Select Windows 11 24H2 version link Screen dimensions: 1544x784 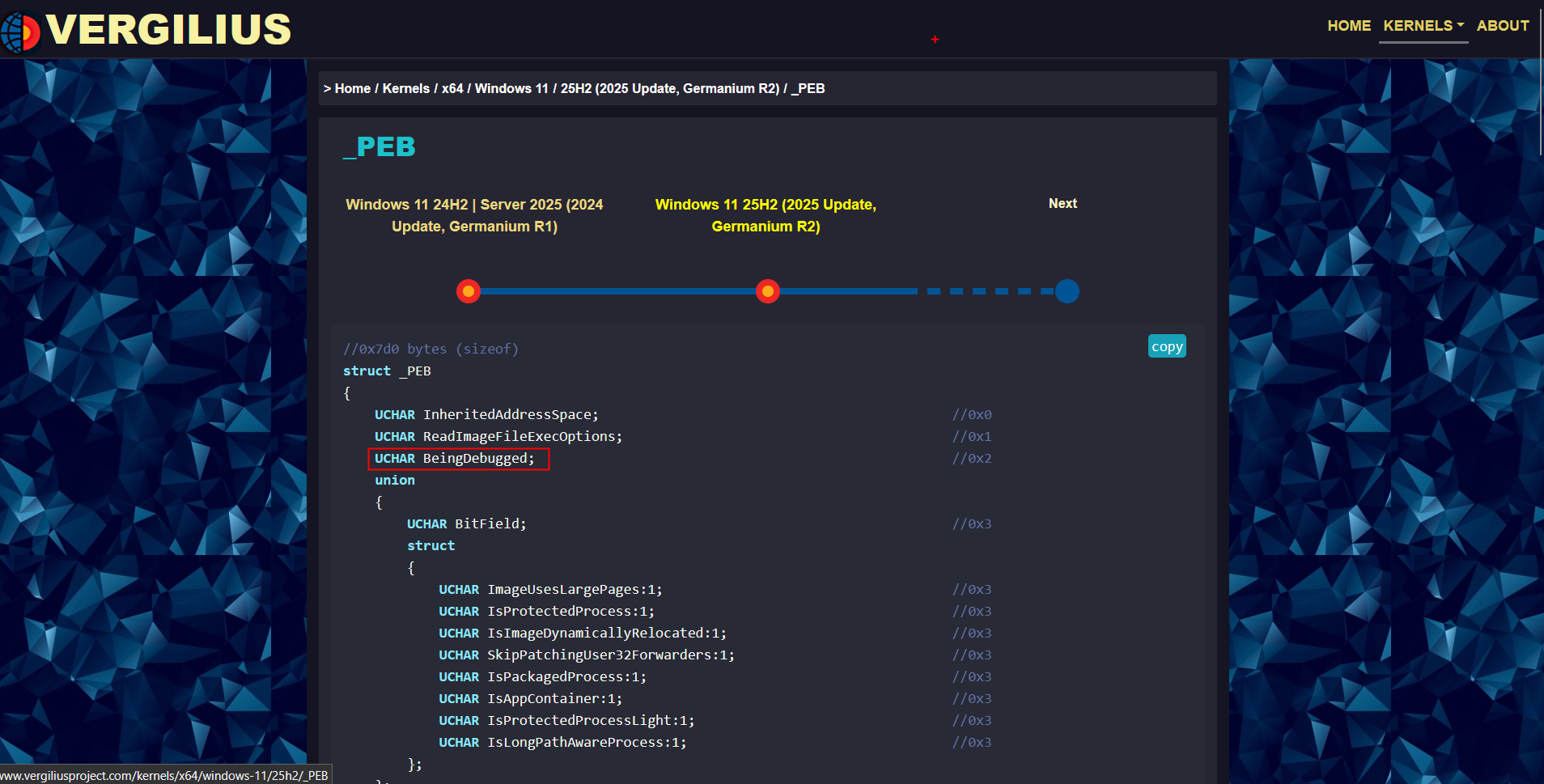click(474, 215)
